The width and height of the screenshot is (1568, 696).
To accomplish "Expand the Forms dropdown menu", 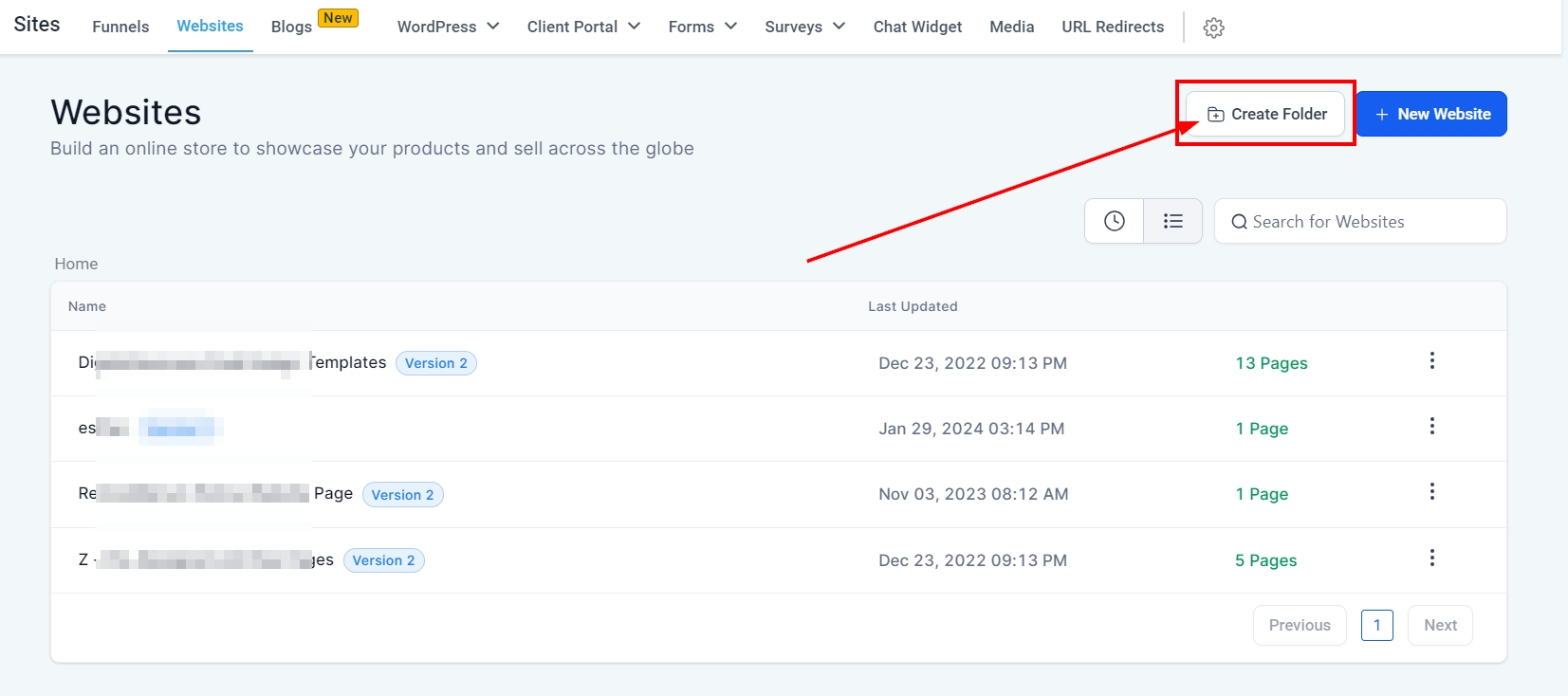I will (702, 27).
